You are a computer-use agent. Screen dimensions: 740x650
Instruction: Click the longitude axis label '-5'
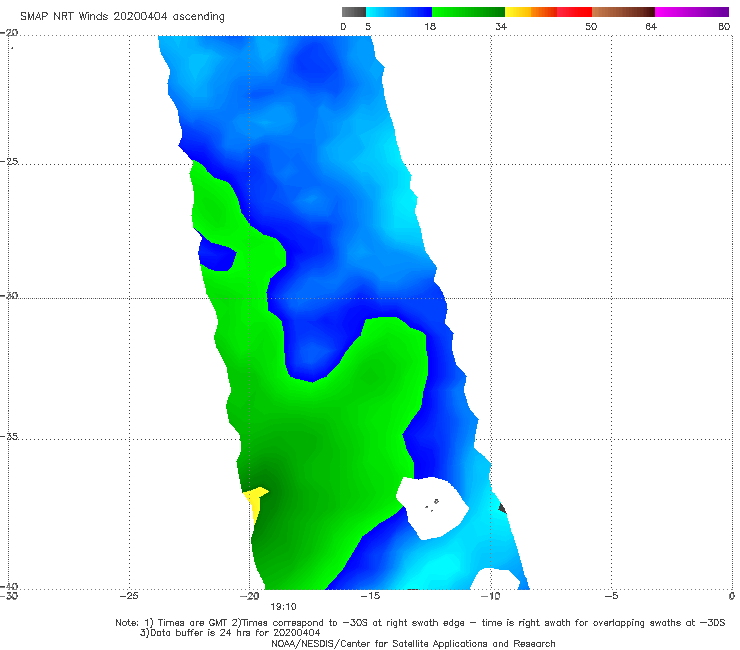(612, 596)
